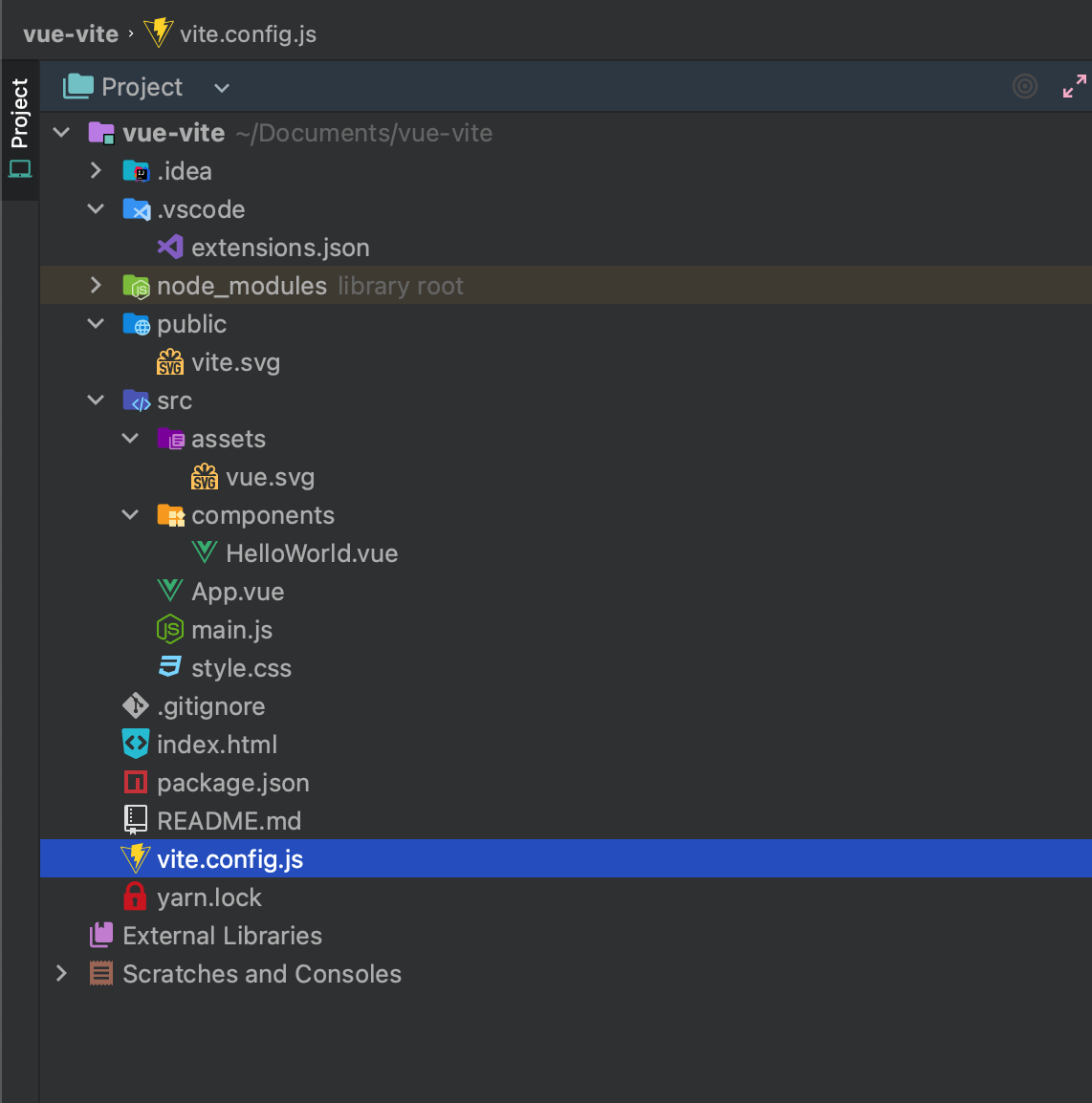Click the locked yarn.lock padlock icon
The image size is (1092, 1103).
pyautogui.click(x=135, y=897)
